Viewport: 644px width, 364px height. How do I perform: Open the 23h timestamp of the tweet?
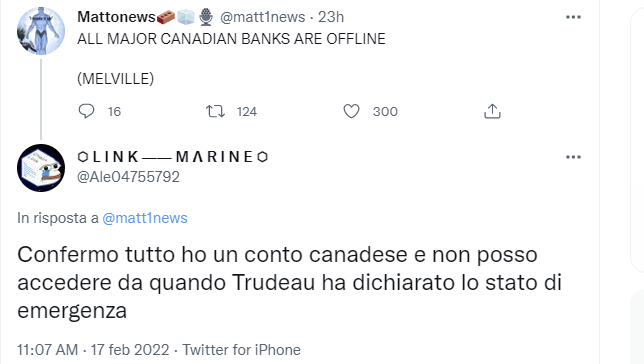[331, 17]
